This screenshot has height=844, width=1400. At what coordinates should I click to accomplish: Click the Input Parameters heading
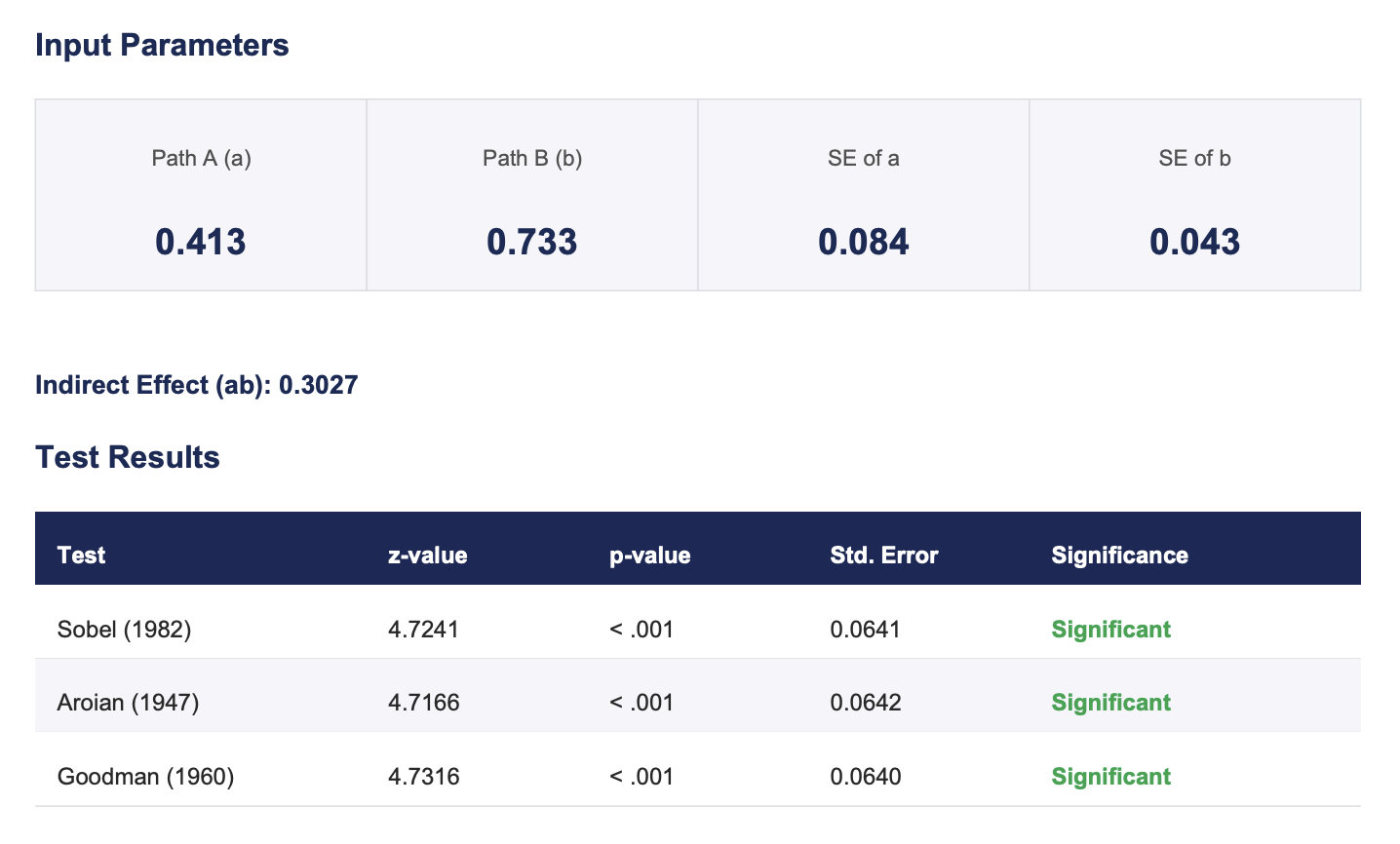pyautogui.click(x=162, y=46)
